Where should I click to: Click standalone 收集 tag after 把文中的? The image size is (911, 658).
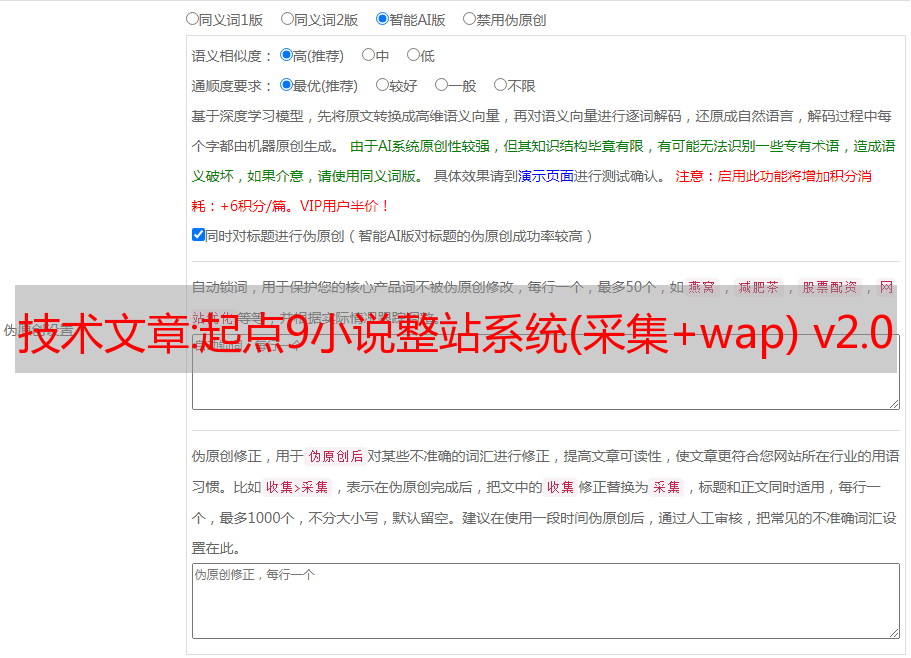(560, 487)
